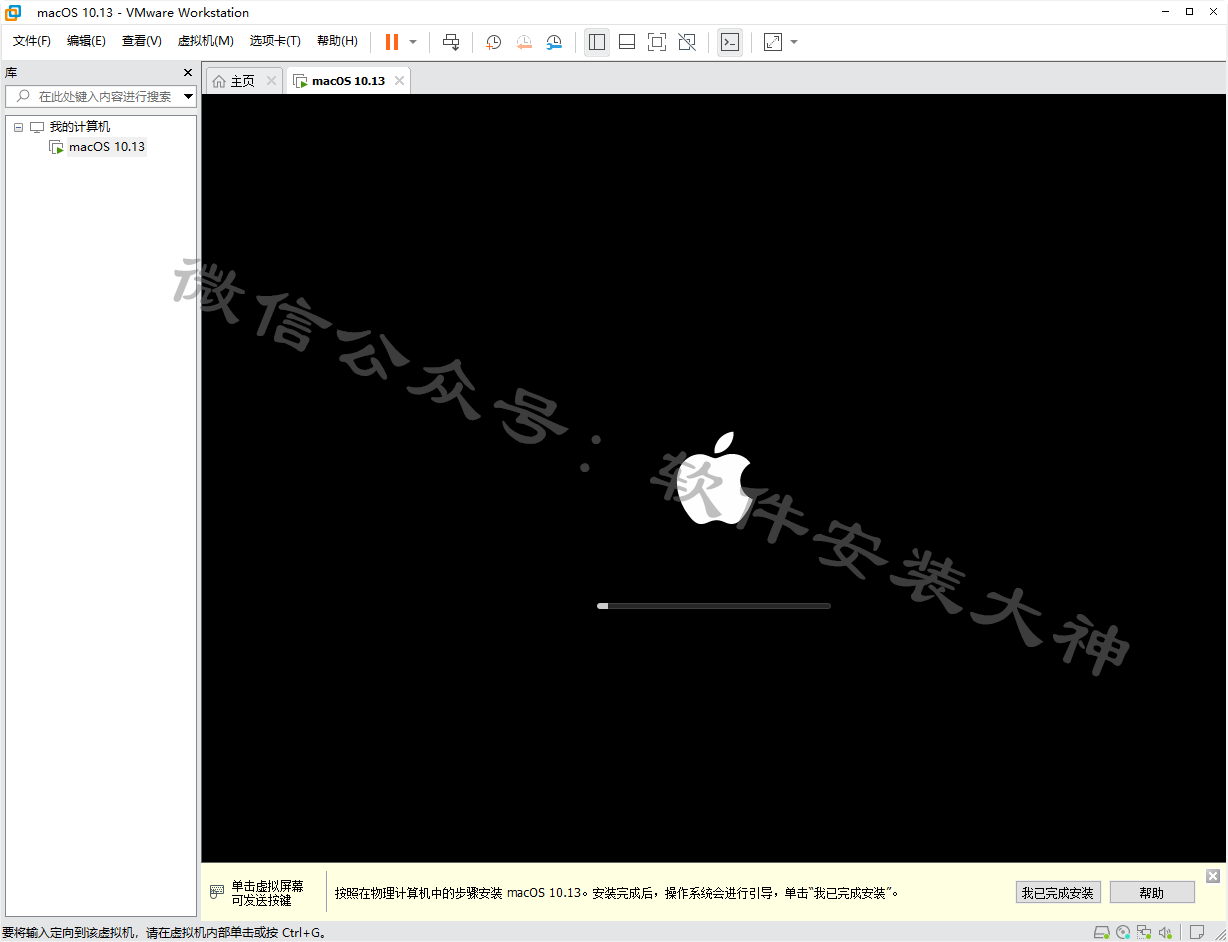Click the VMware Workstation title bar icon
Image resolution: width=1228 pixels, height=942 pixels.
coord(14,12)
